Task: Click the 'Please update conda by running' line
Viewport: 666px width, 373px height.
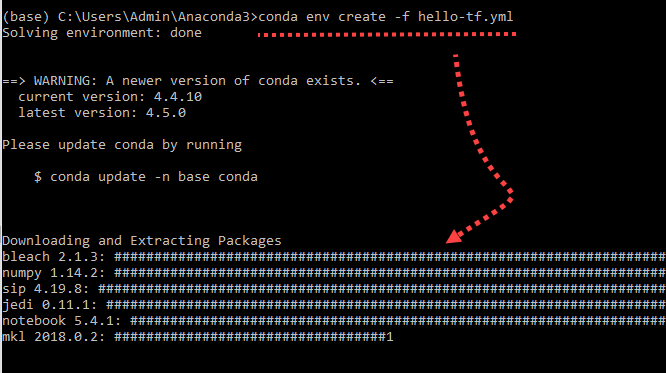Action: [122, 145]
